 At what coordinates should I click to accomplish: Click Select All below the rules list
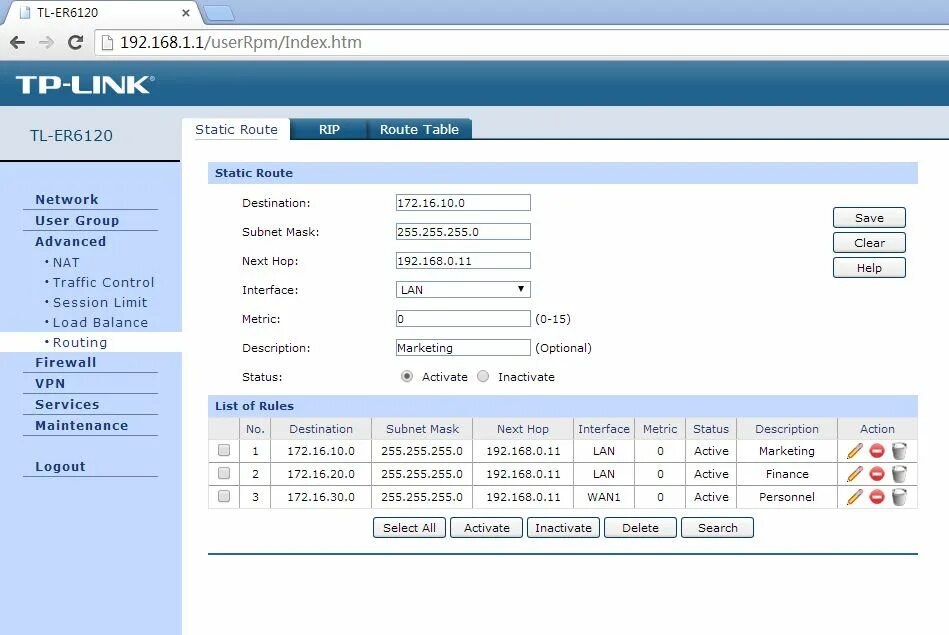coord(408,527)
